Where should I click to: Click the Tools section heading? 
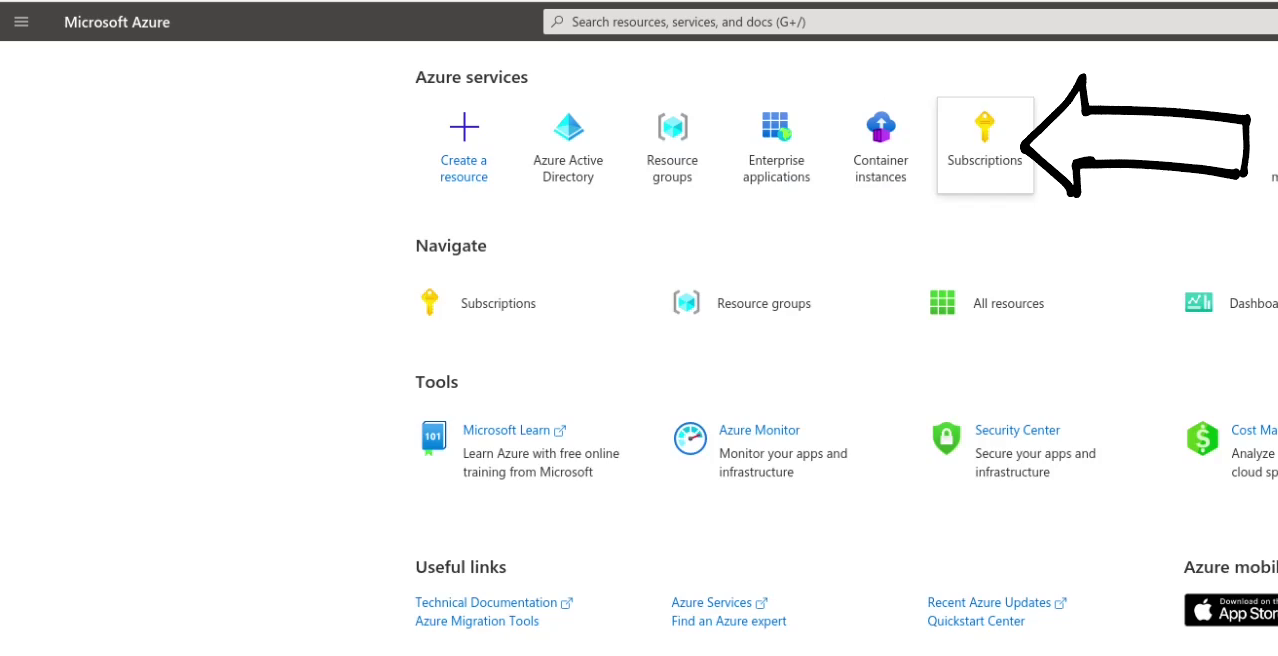(x=437, y=382)
